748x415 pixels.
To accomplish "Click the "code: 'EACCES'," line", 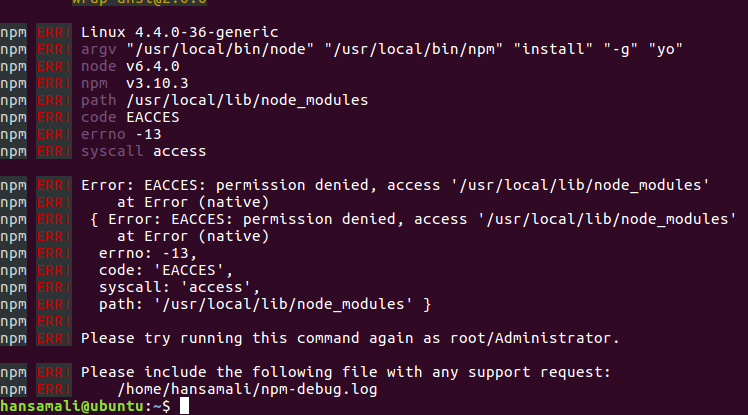I will pos(166,270).
